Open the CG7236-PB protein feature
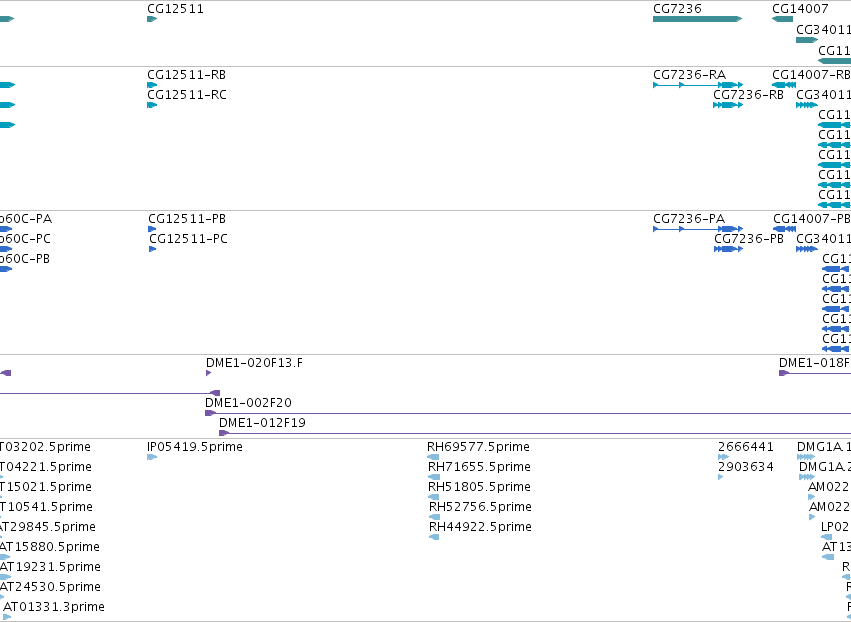This screenshot has height=622, width=851. point(749,239)
